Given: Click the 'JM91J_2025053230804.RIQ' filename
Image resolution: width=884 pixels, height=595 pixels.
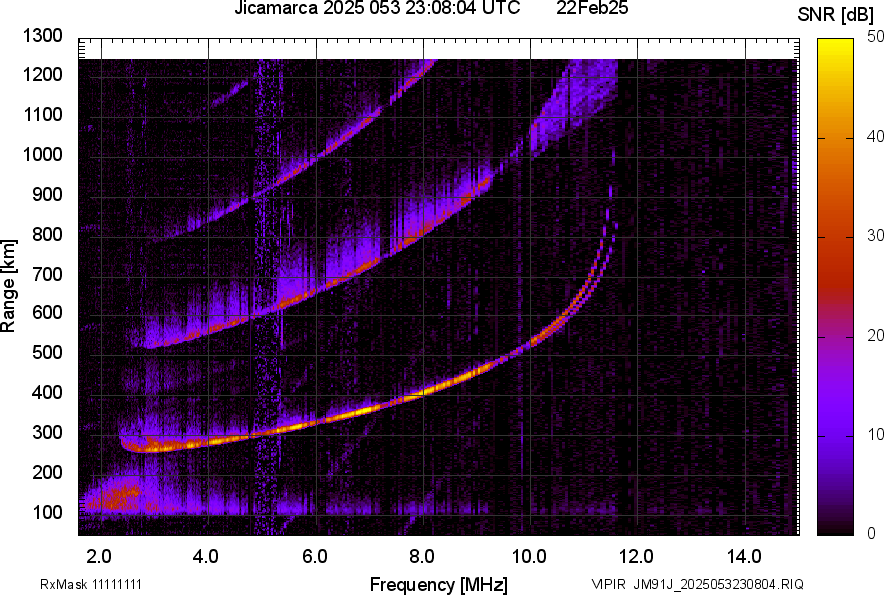Looking at the screenshot, I should [718, 584].
